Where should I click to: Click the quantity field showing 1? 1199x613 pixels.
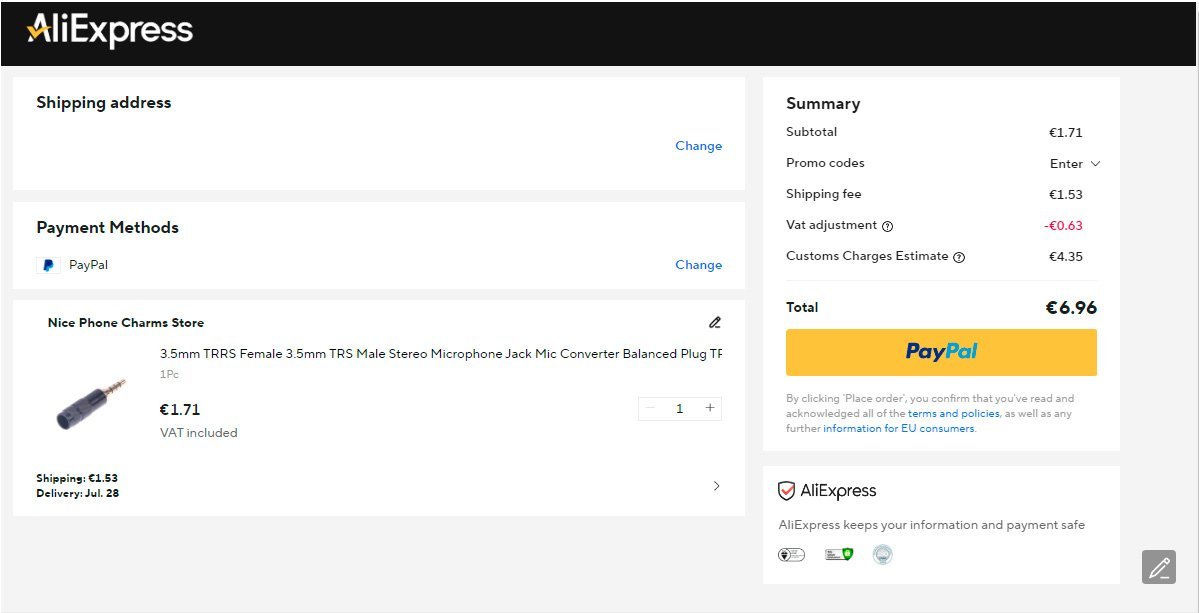point(679,409)
